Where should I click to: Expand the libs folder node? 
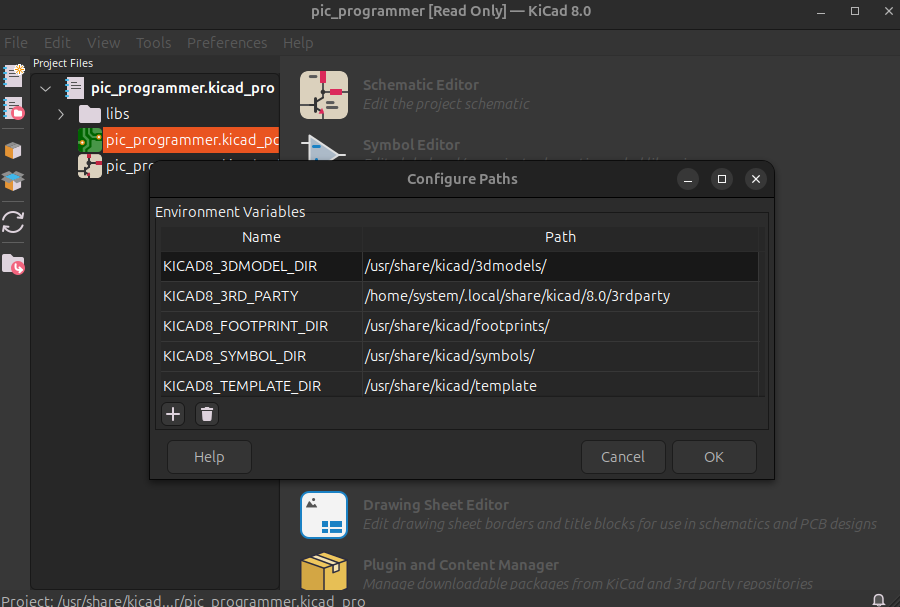pos(61,114)
